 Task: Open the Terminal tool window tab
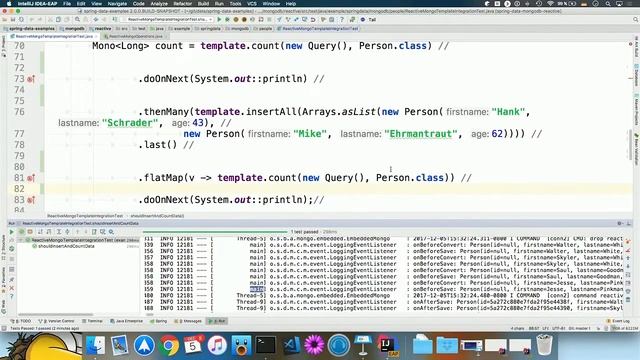pos(92,321)
